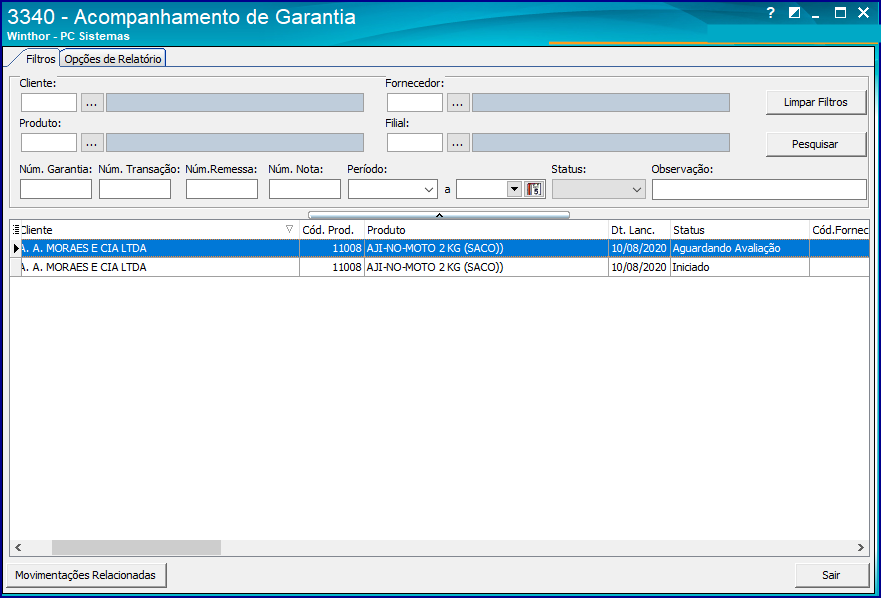Focus the Fornecedor code input field
The width and height of the screenshot is (881, 598).
click(415, 103)
